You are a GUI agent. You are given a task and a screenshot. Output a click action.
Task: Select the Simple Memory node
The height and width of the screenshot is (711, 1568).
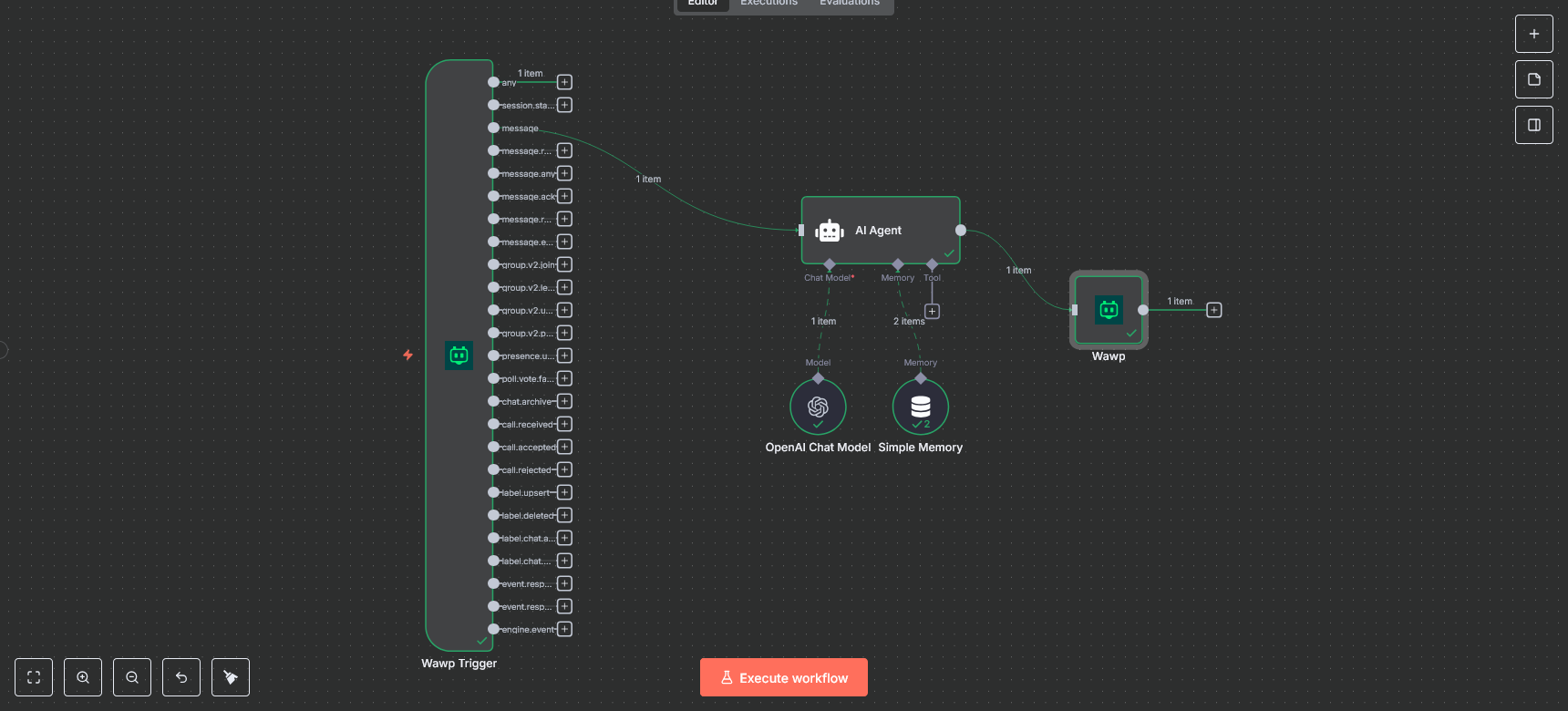pos(920,407)
